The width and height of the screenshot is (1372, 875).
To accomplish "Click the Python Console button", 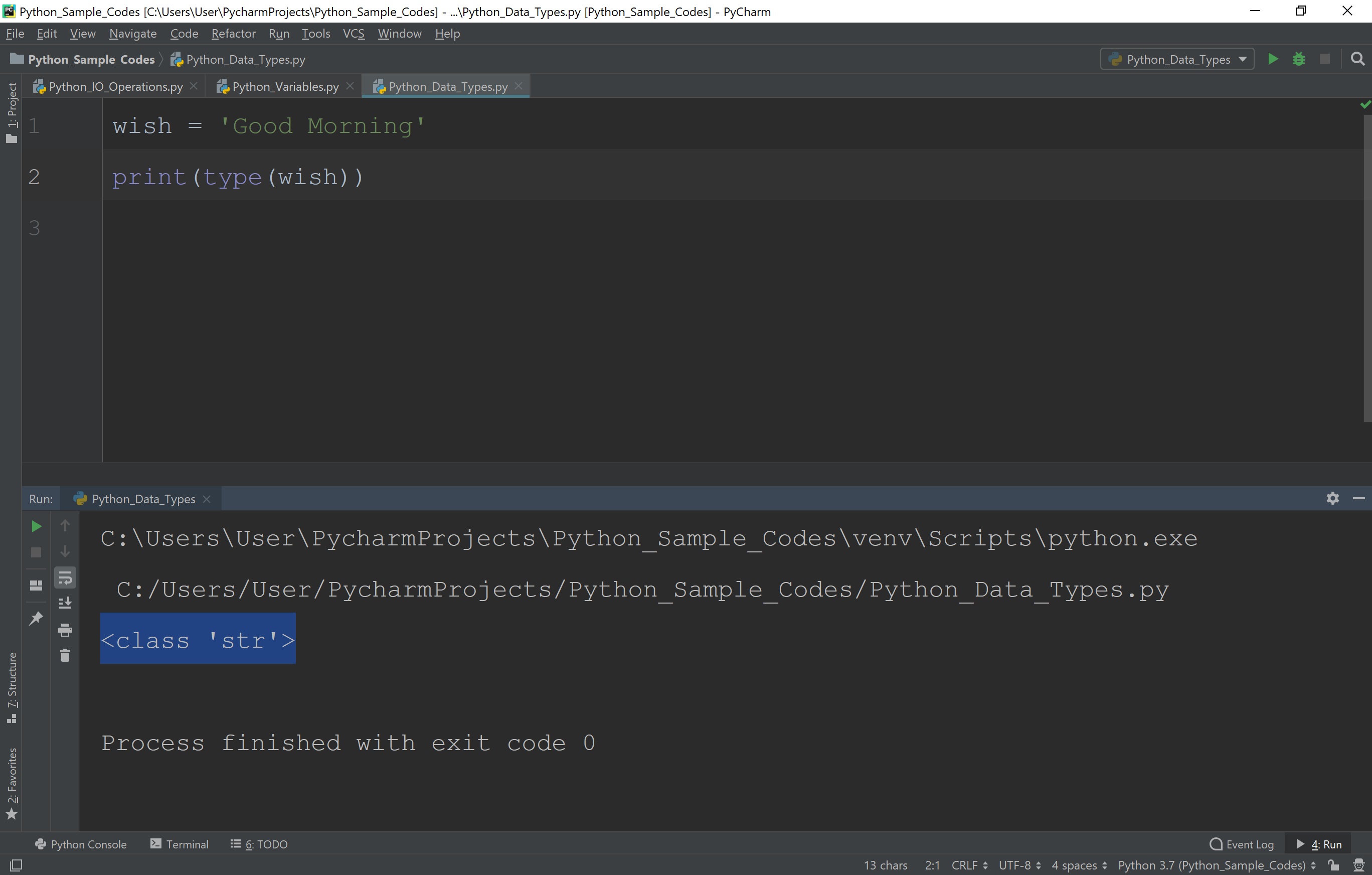I will pyautogui.click(x=81, y=844).
